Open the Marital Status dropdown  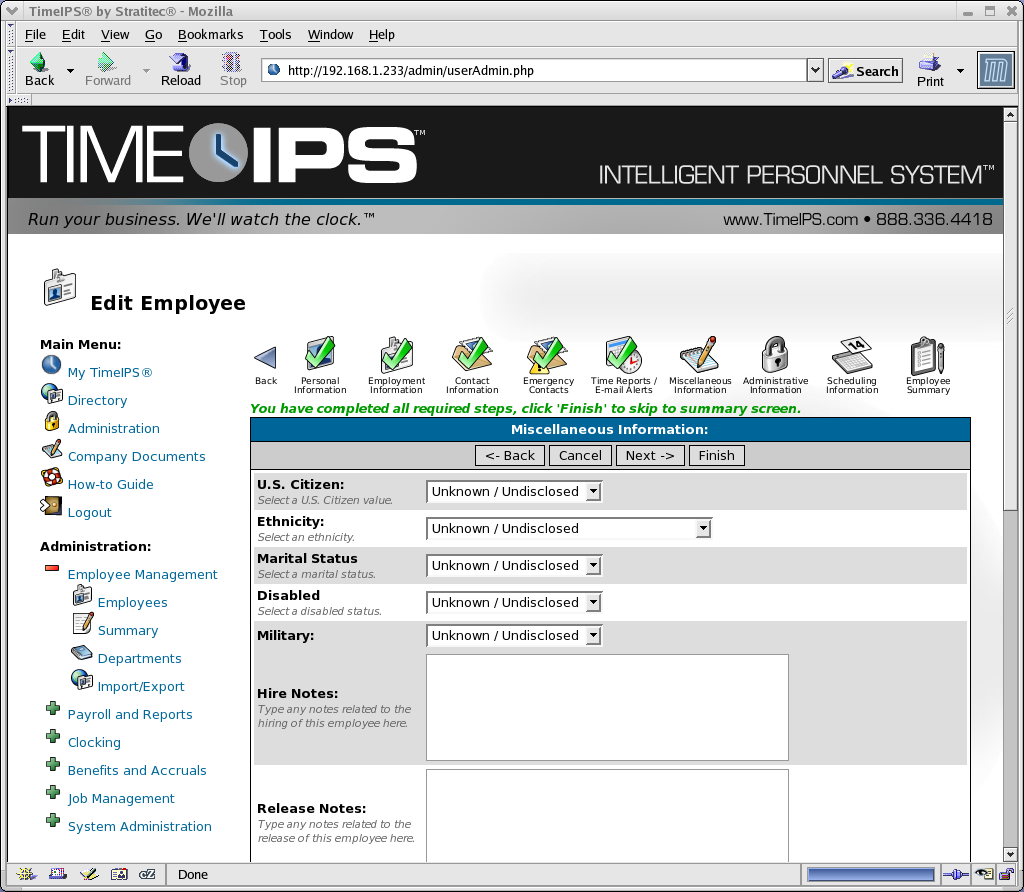514,565
